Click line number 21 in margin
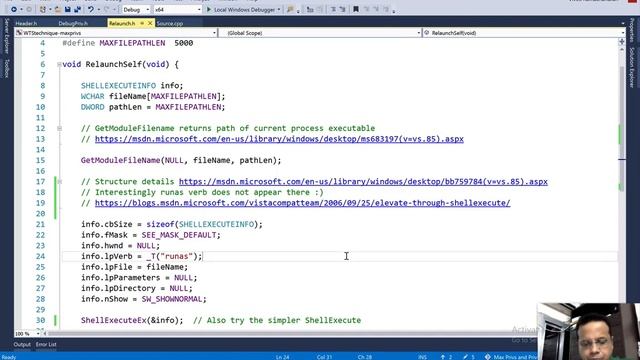Image resolution: width=640 pixels, height=360 pixels. [40, 224]
